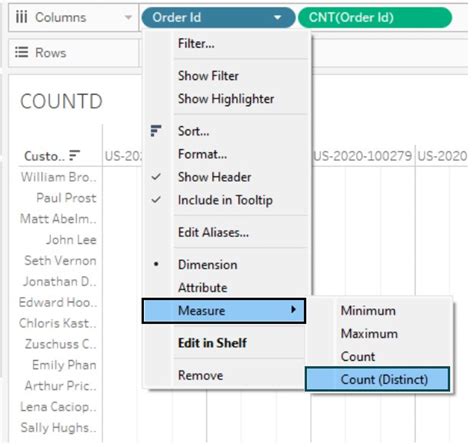Expand the Measure submenu
Viewport: 474px width, 447px height.
[x=224, y=311]
